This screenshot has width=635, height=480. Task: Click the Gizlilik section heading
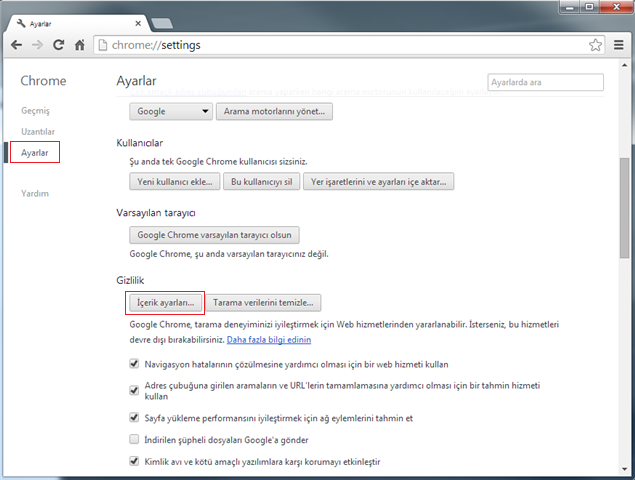tap(130, 280)
